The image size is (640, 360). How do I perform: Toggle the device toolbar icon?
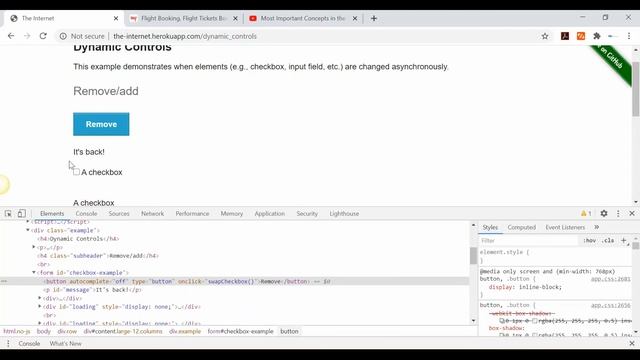tap(22, 213)
